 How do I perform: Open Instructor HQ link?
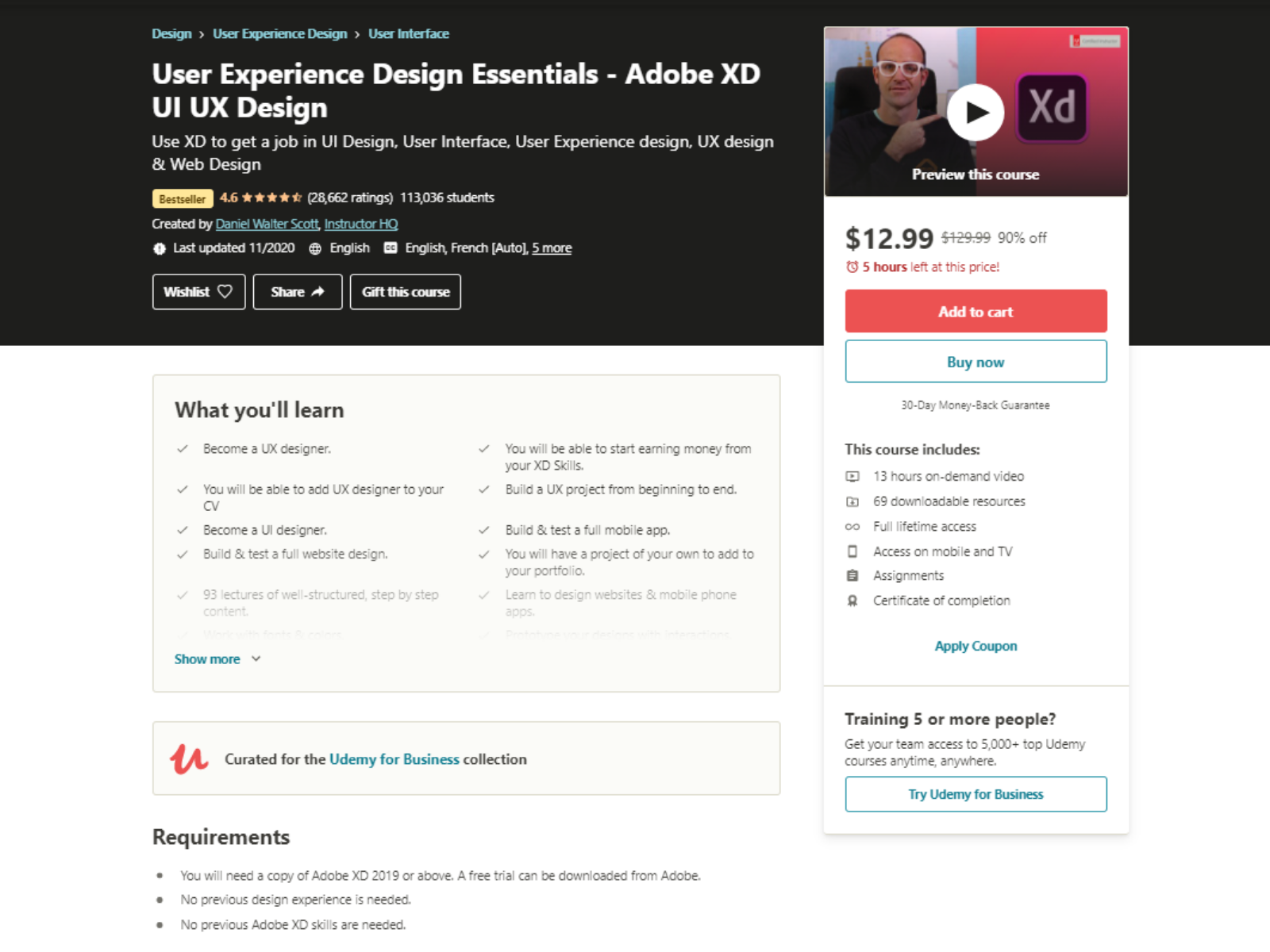coord(361,224)
